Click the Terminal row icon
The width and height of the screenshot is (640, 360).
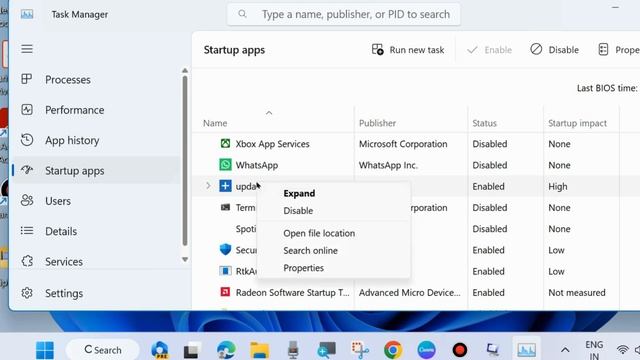tap(225, 207)
